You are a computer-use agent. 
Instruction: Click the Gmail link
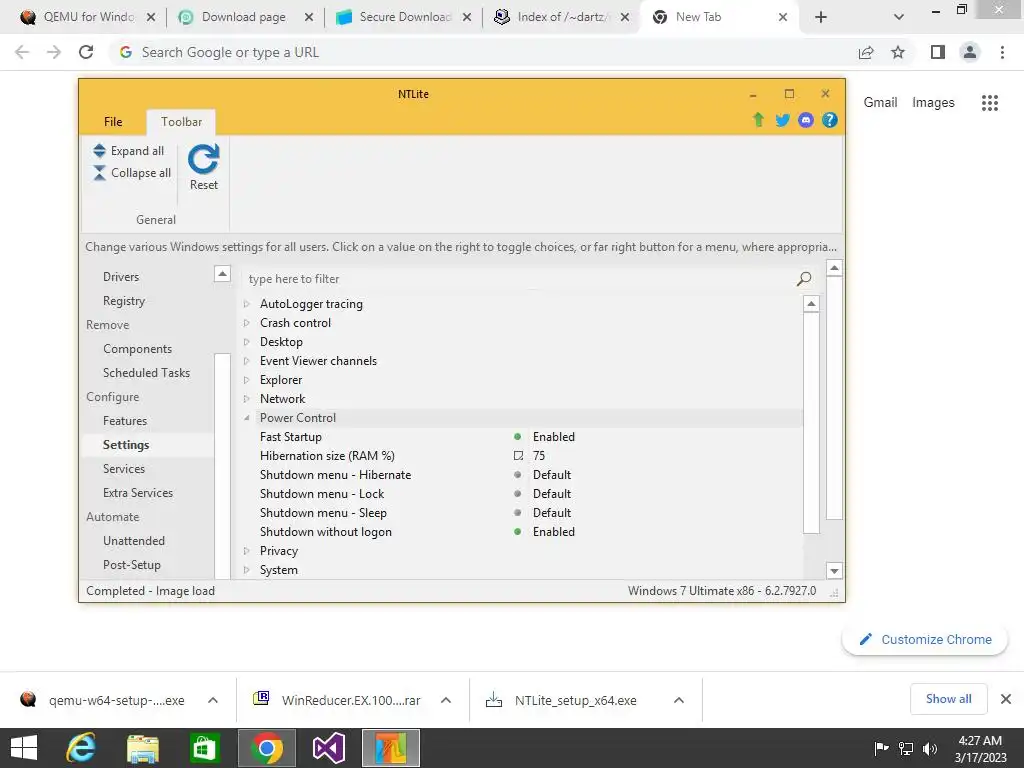(x=880, y=103)
